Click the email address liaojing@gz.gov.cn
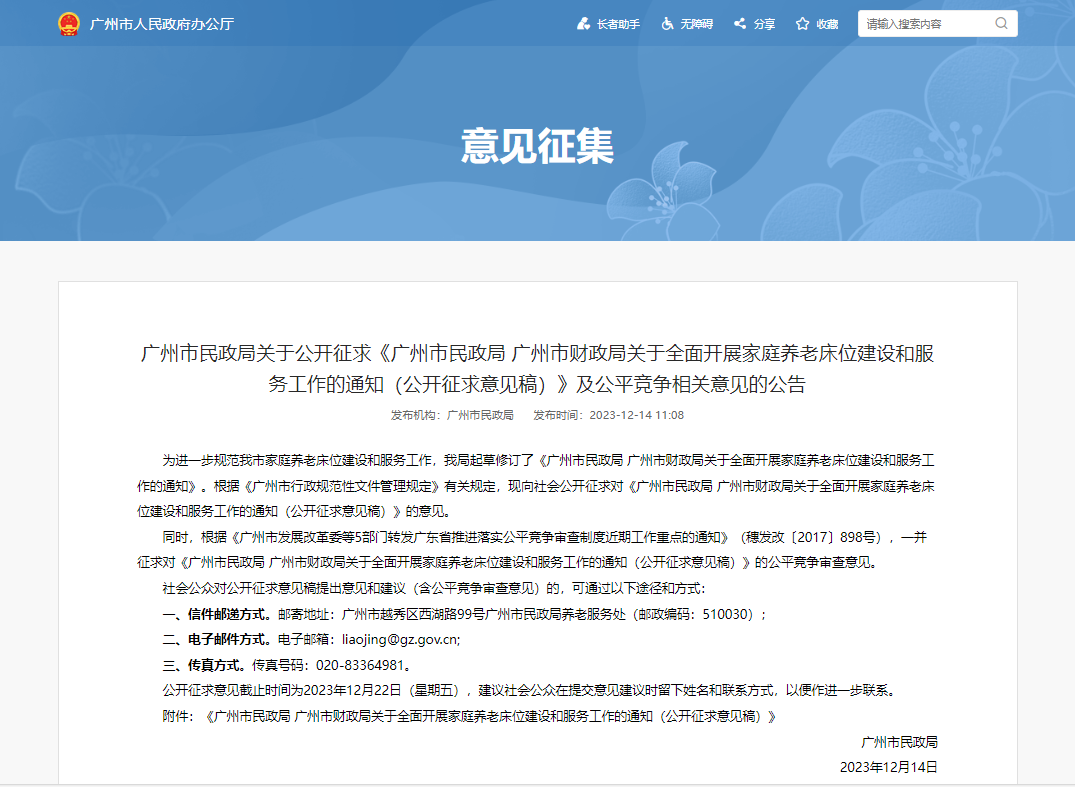The image size is (1075, 787). pos(399,639)
